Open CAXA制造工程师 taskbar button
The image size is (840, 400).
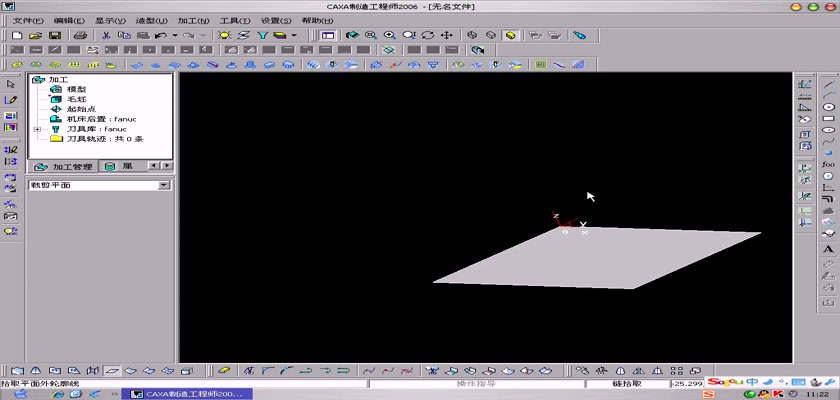click(x=186, y=394)
